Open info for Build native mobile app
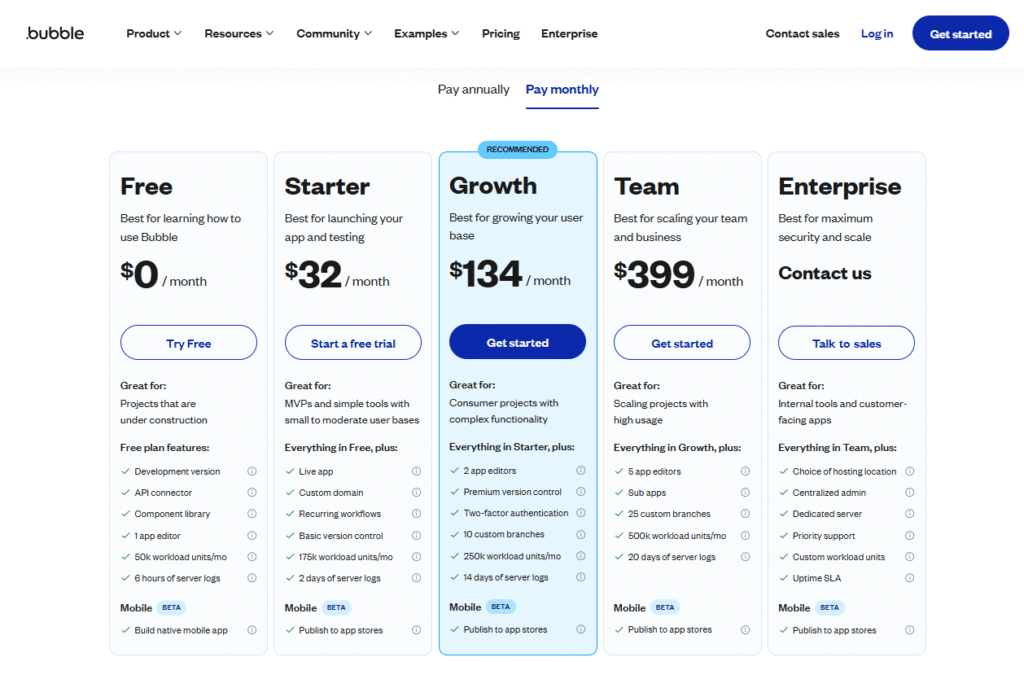1024x688 pixels. point(252,630)
